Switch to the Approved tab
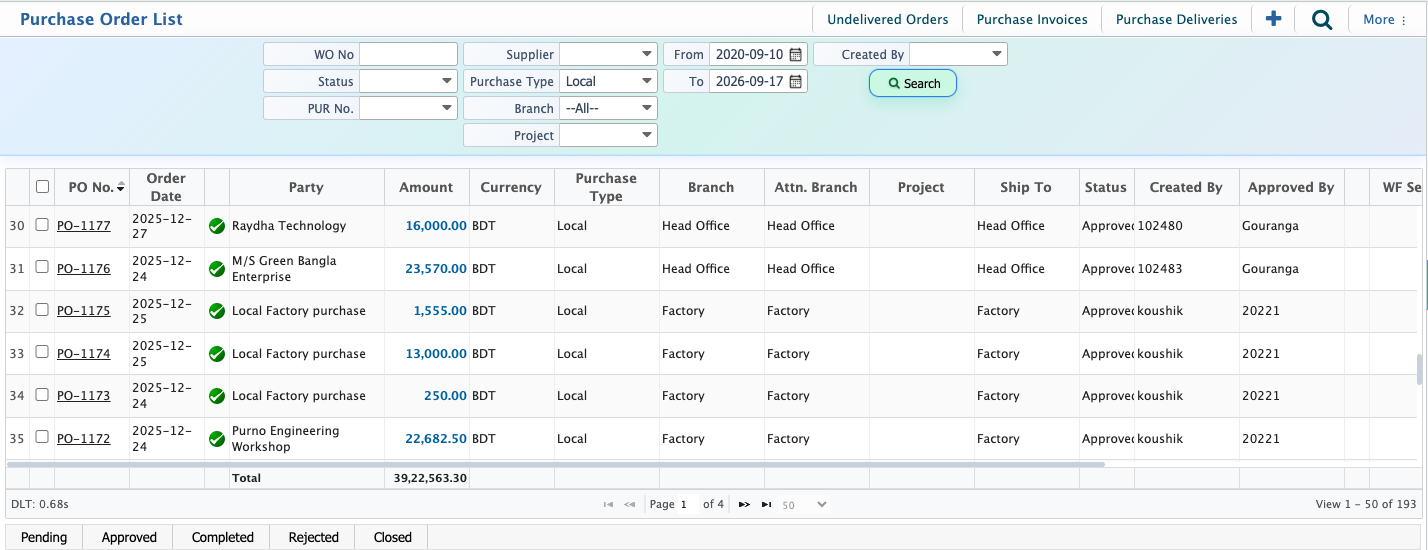Screen dimensions: 1428x550 coord(129,537)
